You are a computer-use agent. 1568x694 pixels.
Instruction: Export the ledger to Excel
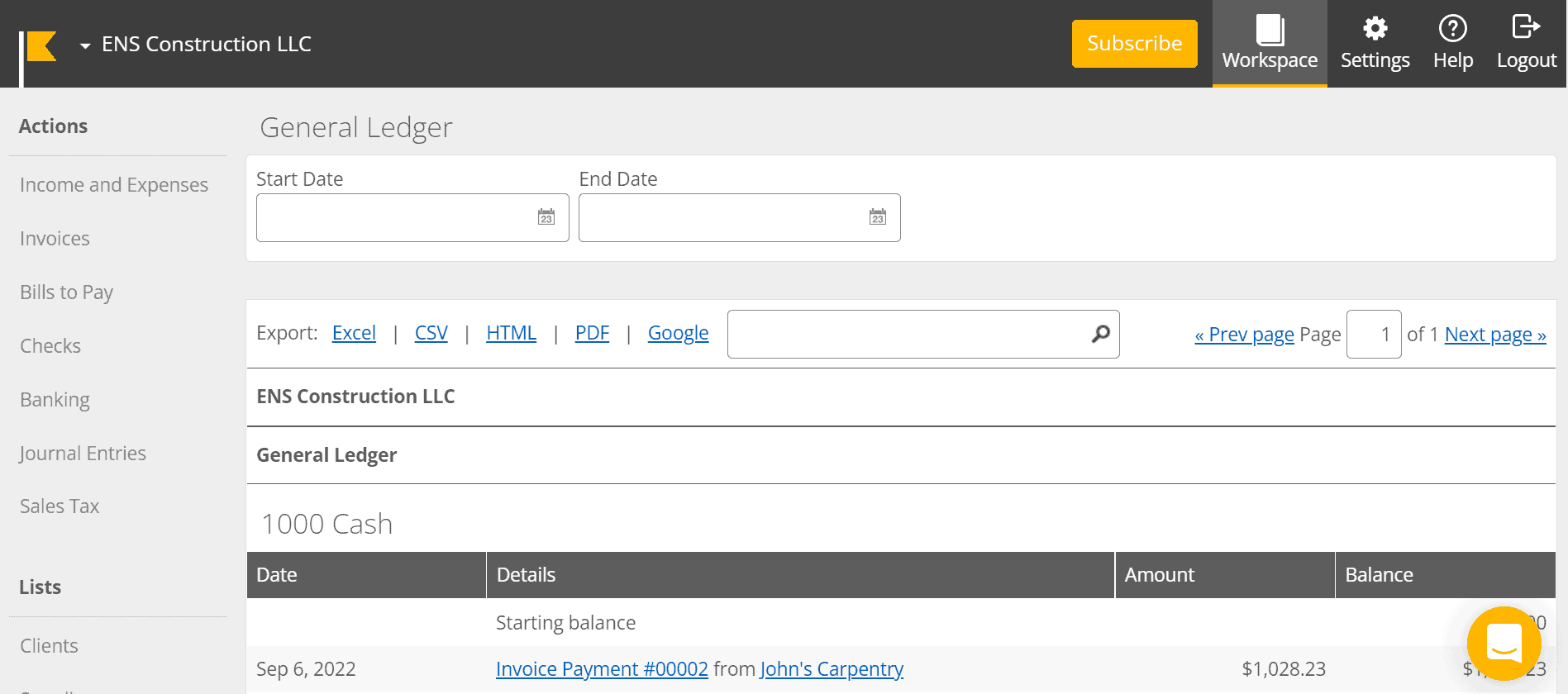(x=354, y=333)
